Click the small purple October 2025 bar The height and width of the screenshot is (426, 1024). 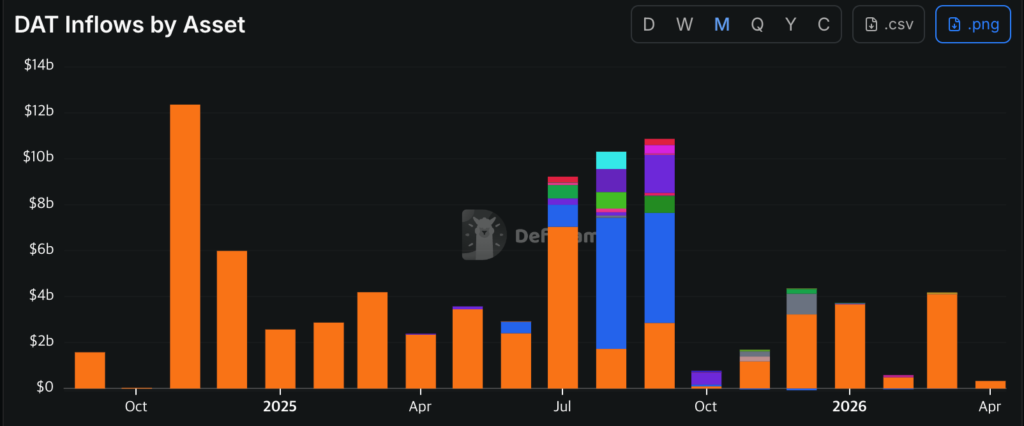(x=706, y=378)
